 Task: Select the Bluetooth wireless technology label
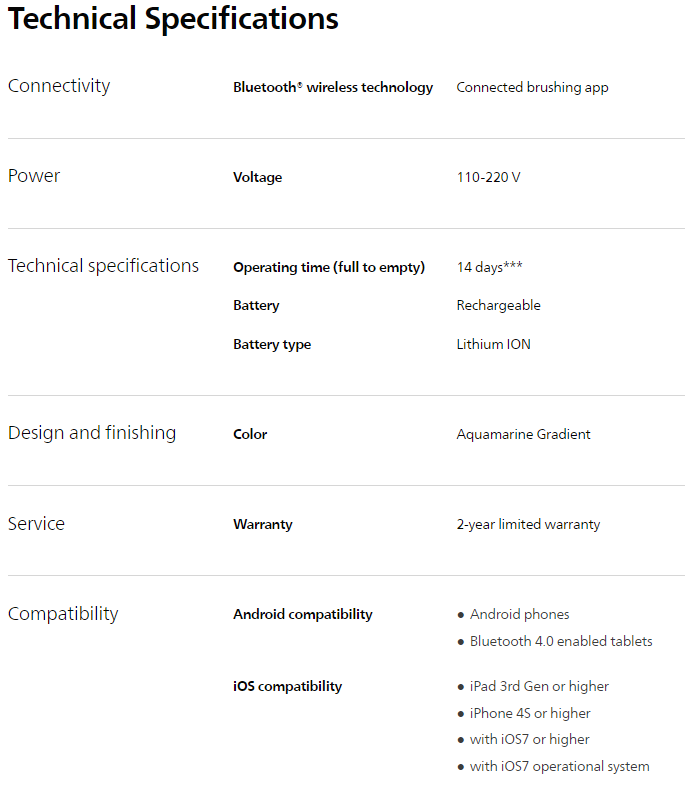click(x=333, y=87)
